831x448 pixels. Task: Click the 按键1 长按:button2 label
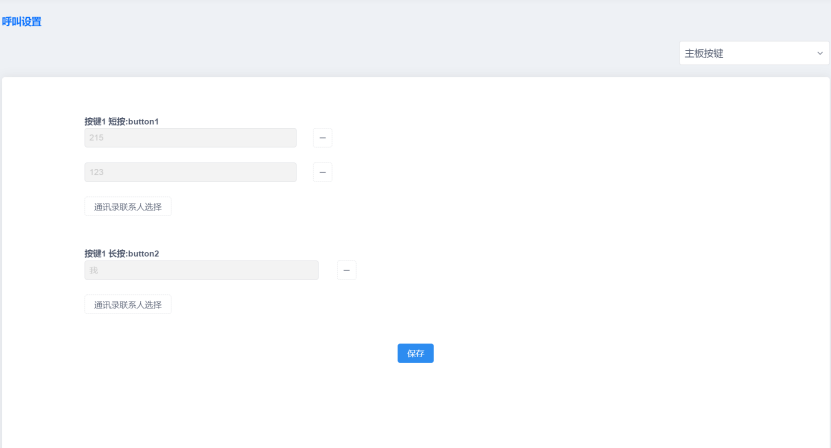(121, 253)
